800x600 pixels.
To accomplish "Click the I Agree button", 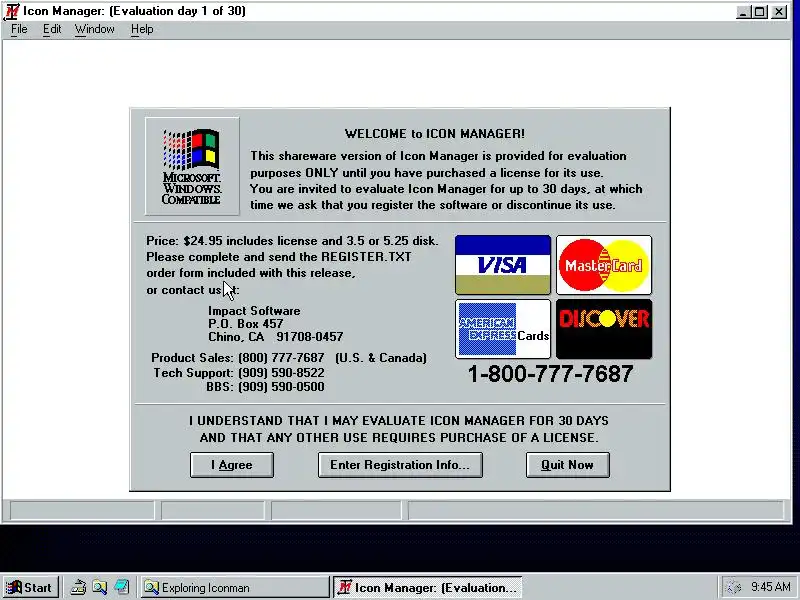I will tap(232, 465).
